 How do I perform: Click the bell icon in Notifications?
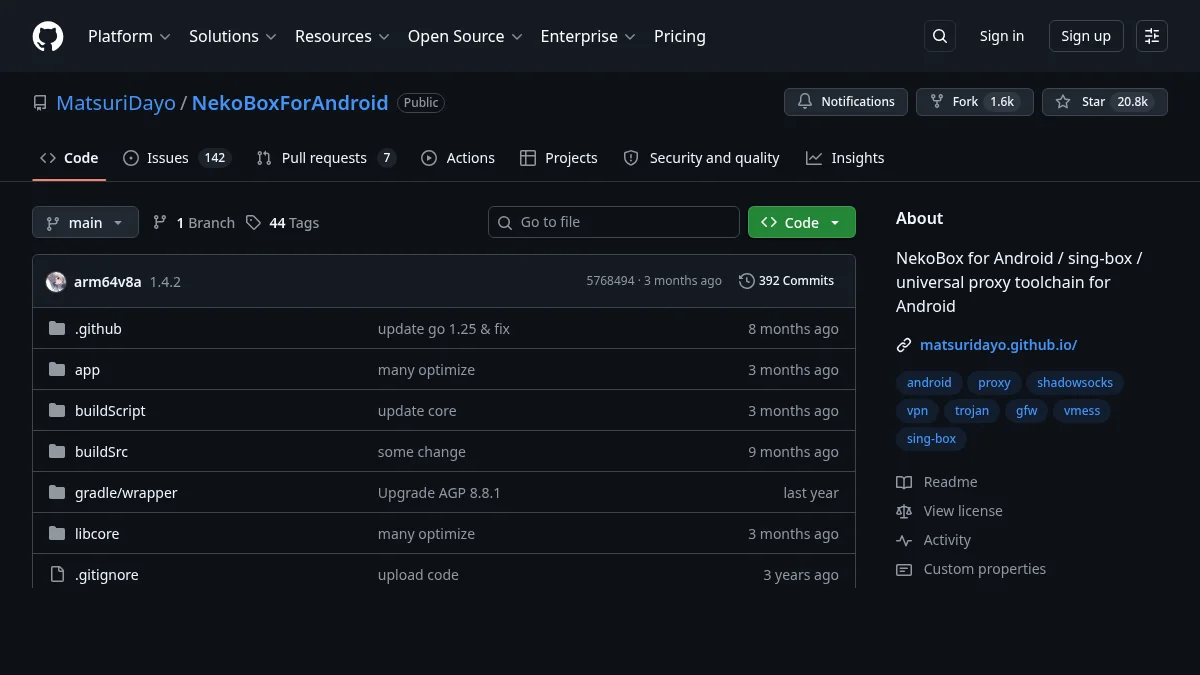(806, 102)
